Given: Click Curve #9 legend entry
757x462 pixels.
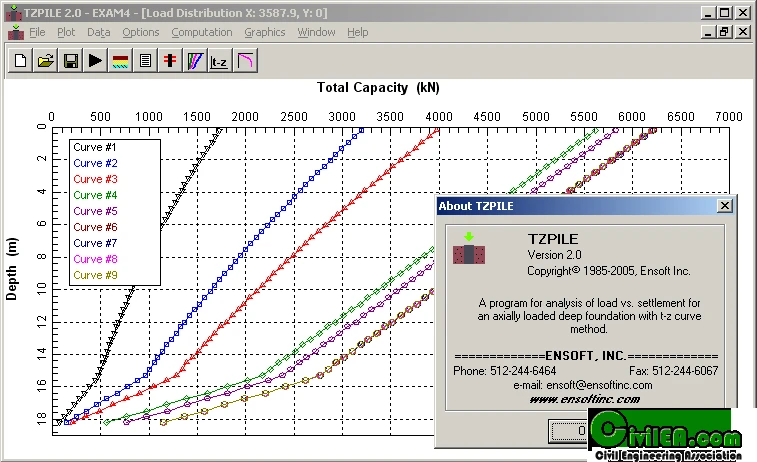Looking at the screenshot, I should 95,275.
